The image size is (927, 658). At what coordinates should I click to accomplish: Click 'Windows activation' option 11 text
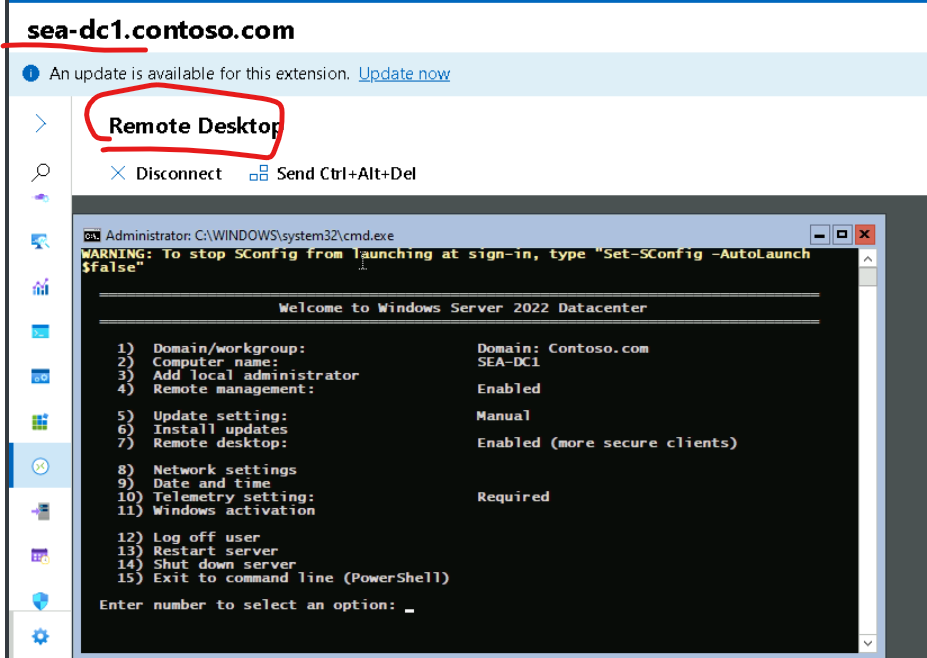[x=234, y=510]
